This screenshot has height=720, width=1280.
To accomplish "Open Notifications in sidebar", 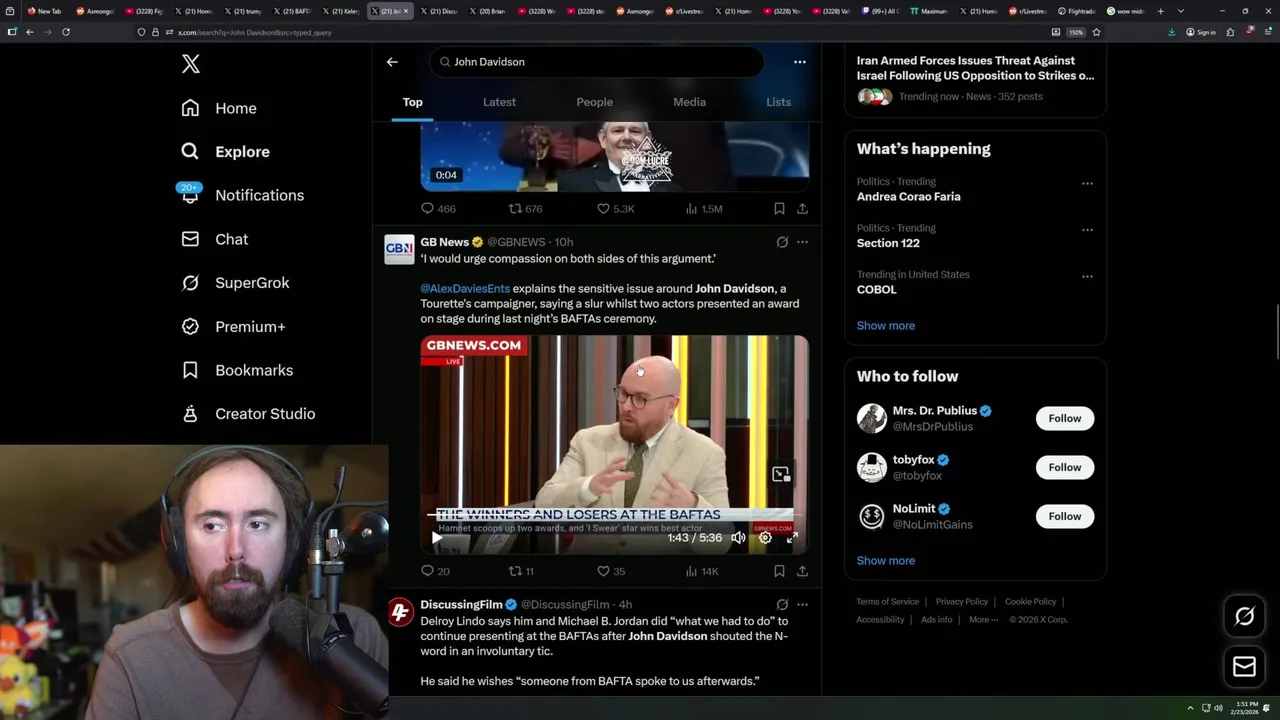I will click(241, 195).
